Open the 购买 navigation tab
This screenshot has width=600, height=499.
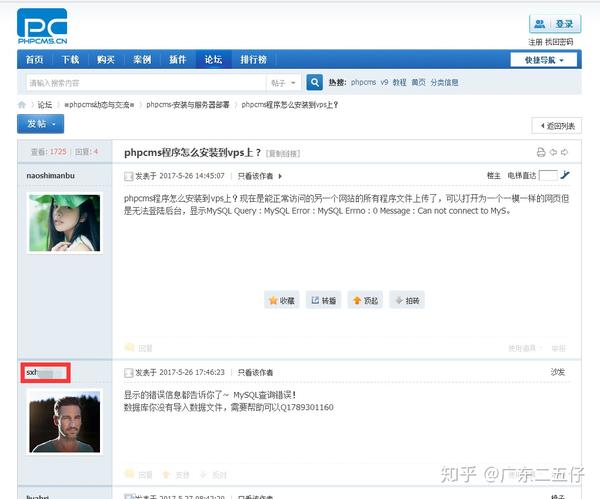coord(106,59)
